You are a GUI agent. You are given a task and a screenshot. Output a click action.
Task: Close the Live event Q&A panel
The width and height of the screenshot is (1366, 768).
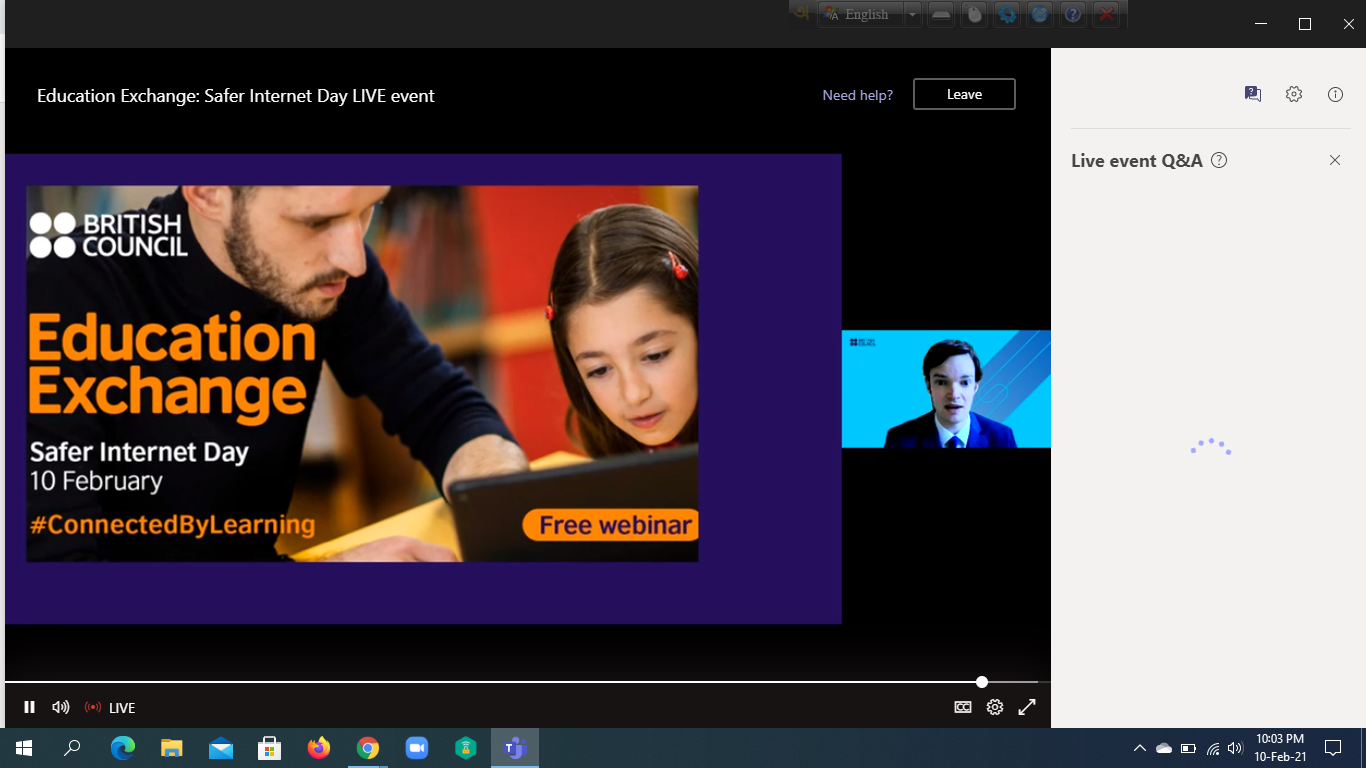pyautogui.click(x=1335, y=160)
